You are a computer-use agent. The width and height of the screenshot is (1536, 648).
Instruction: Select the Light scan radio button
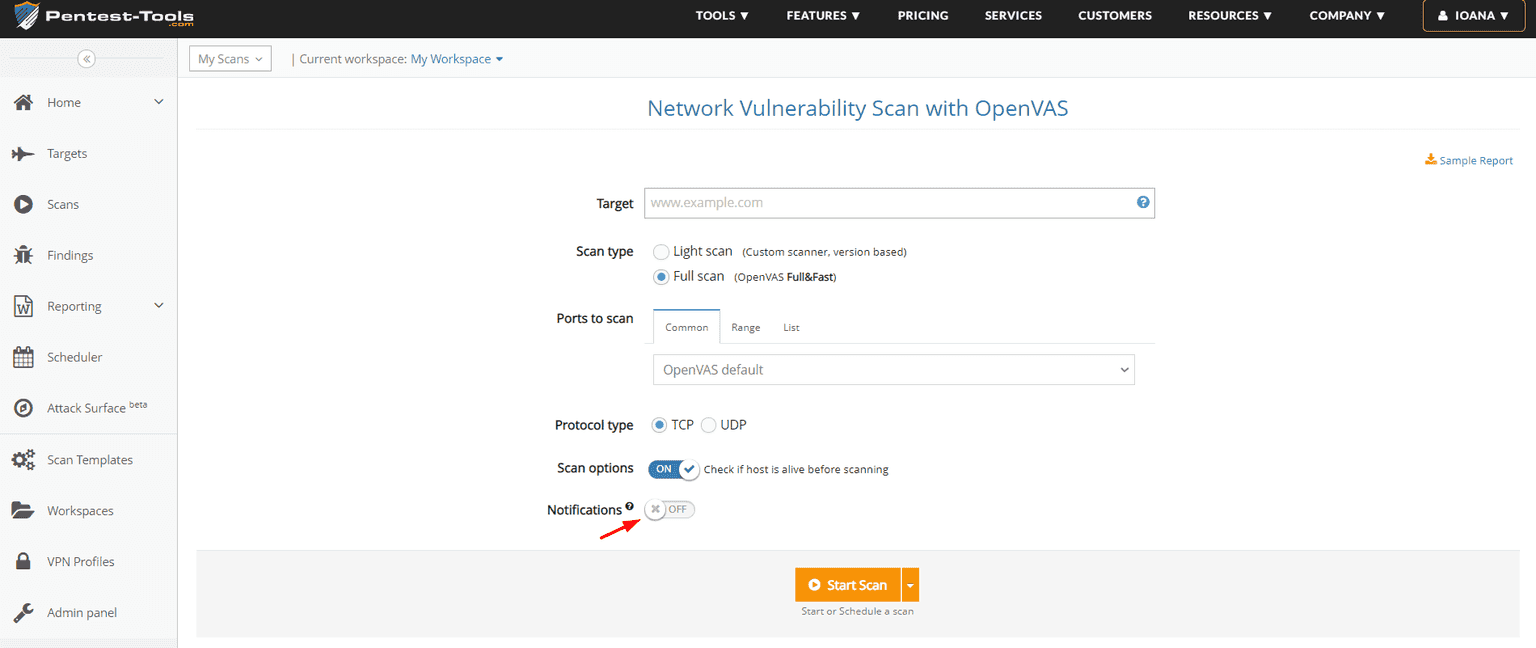[661, 252]
